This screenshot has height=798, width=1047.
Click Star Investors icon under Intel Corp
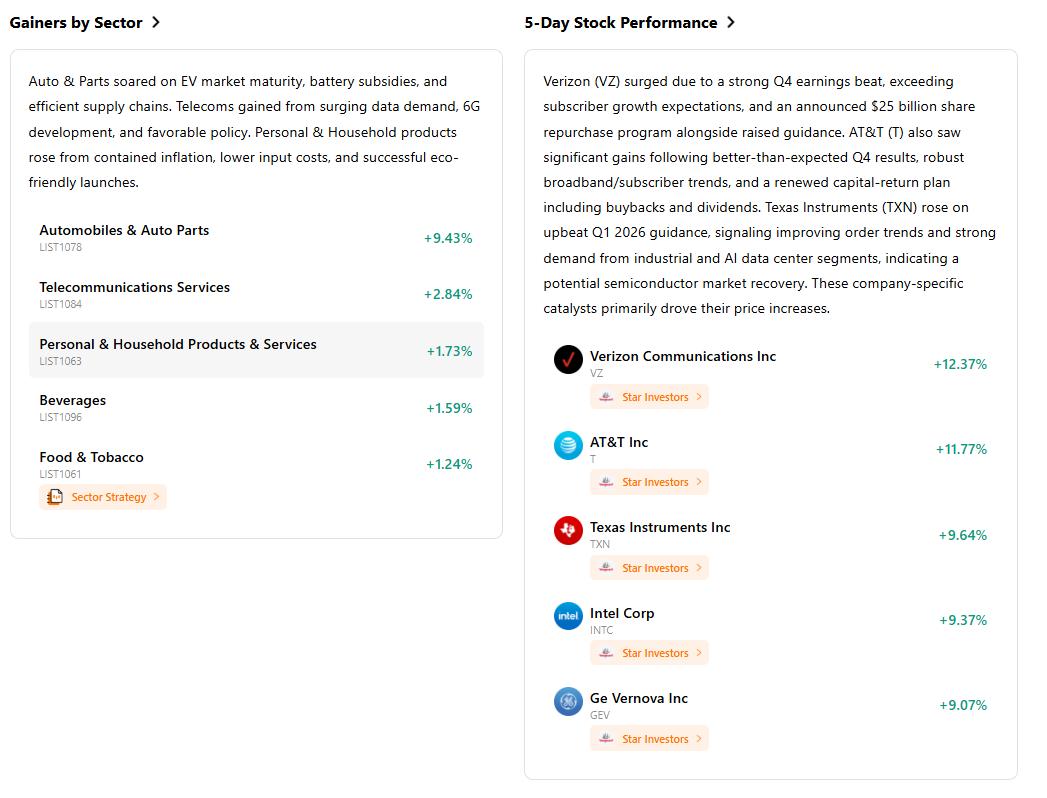click(x=606, y=653)
